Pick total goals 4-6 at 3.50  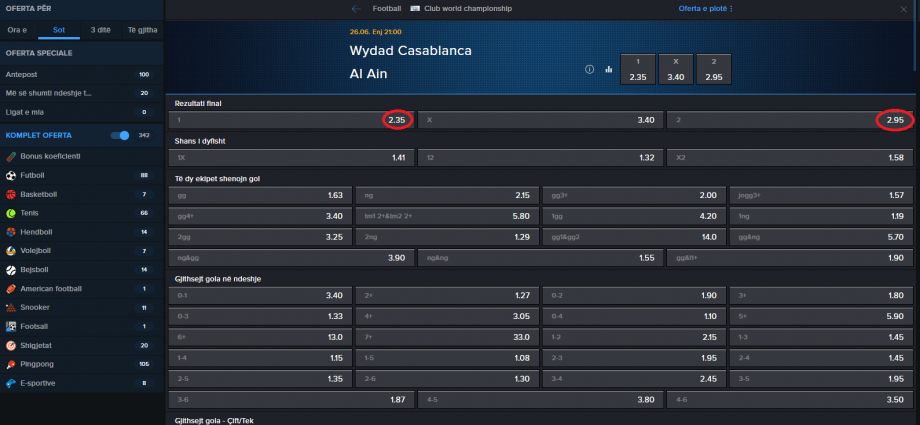[x=790, y=400]
